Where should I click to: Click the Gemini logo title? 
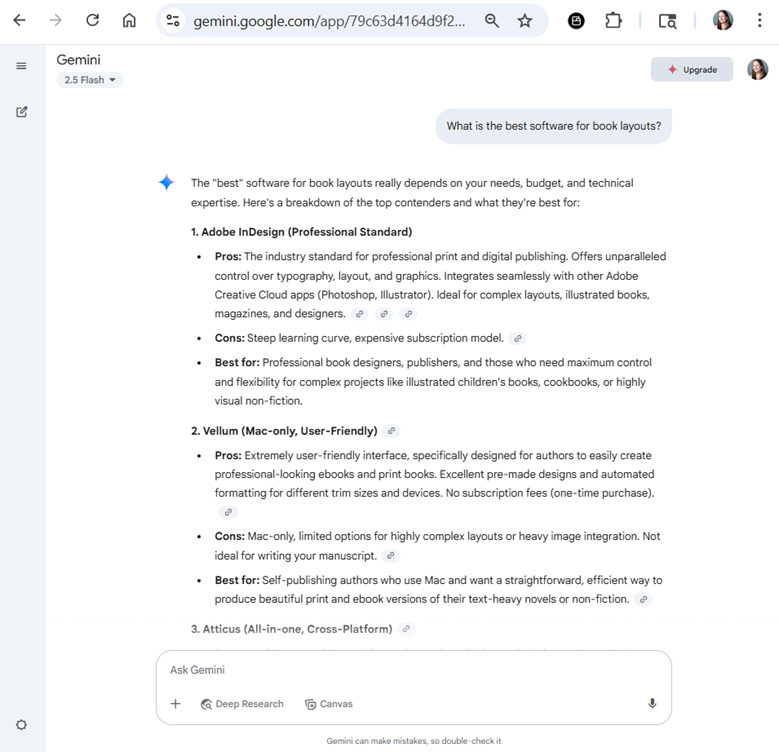pyautogui.click(x=78, y=60)
